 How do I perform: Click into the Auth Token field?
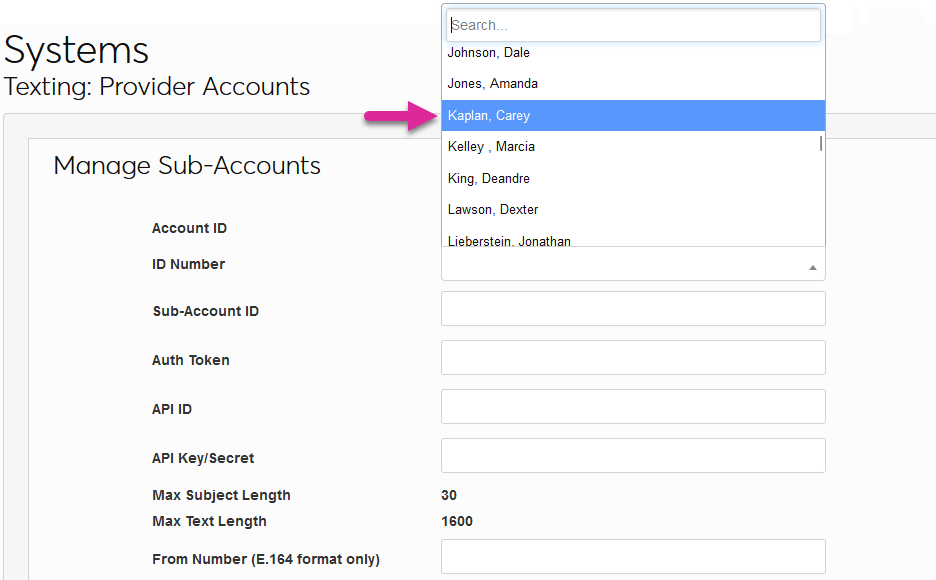tap(633, 358)
